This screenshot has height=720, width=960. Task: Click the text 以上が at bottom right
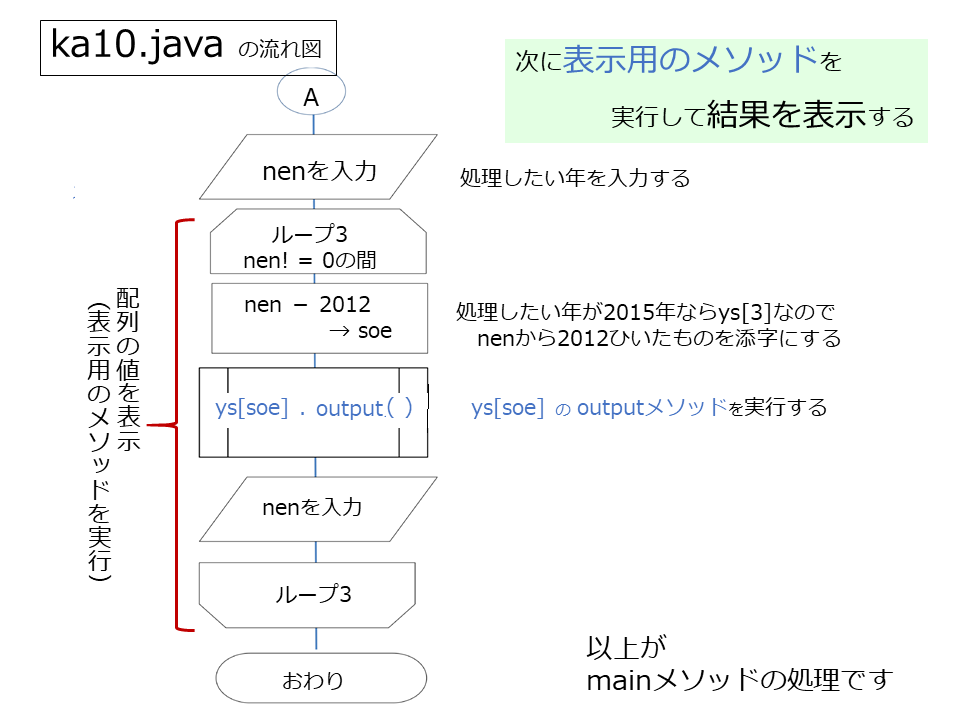[x=626, y=648]
